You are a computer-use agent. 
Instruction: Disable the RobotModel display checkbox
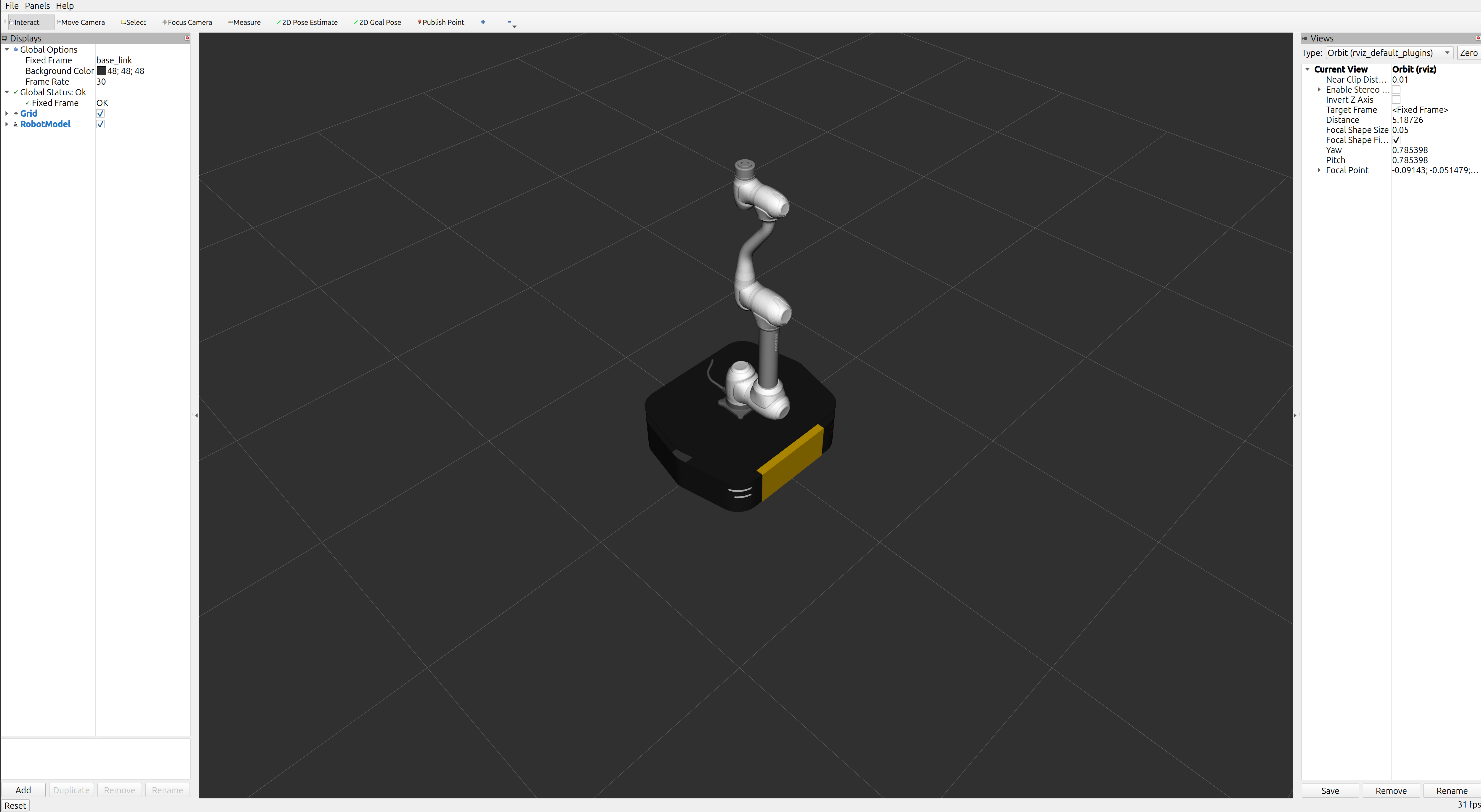pos(100,124)
